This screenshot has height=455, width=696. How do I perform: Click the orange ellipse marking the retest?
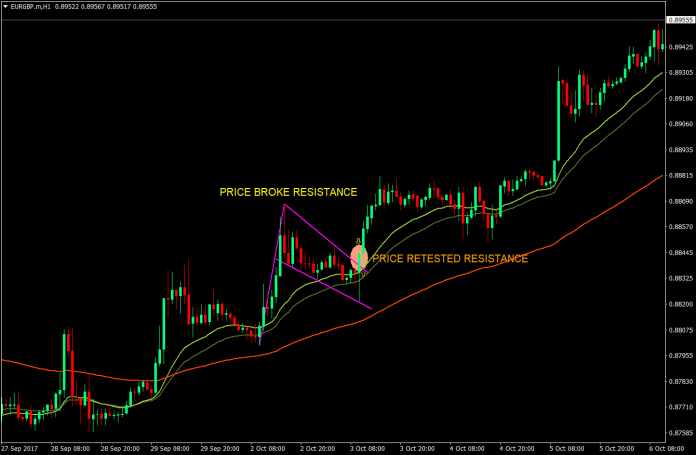click(x=359, y=257)
